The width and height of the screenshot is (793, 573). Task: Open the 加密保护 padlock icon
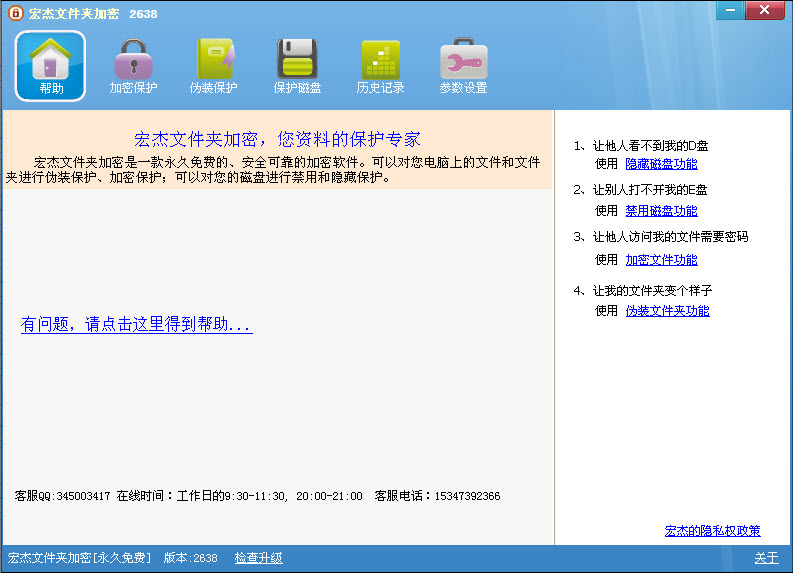[133, 66]
